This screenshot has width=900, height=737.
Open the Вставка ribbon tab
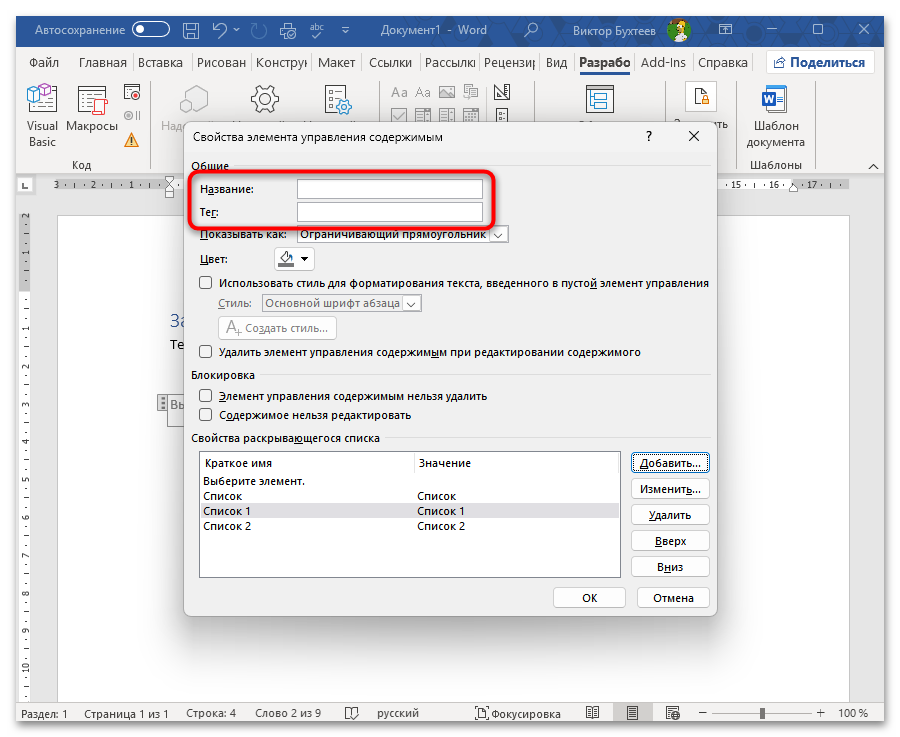pos(160,62)
